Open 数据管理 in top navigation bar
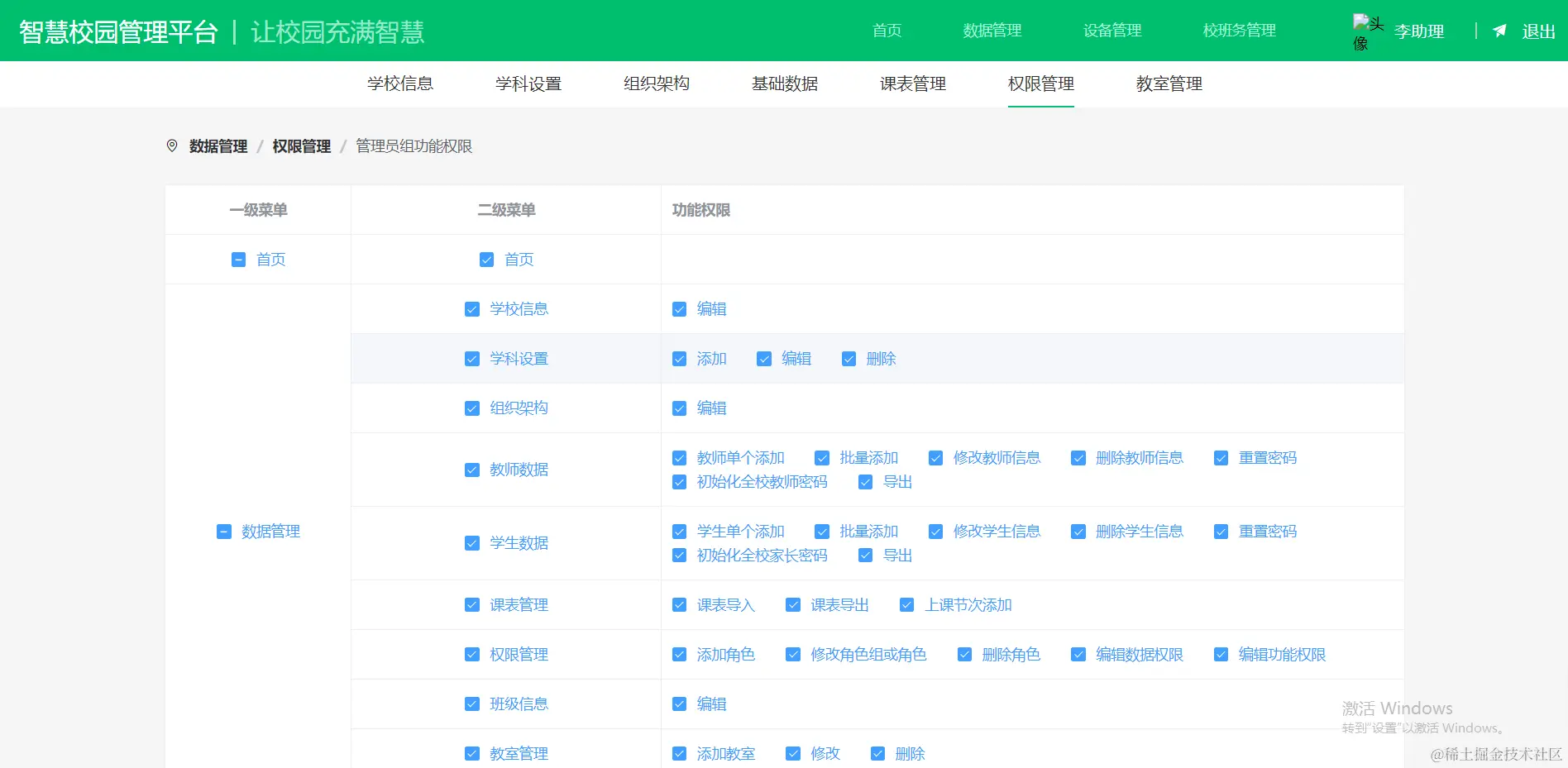Screen dimensions: 1568x768 pos(992,31)
